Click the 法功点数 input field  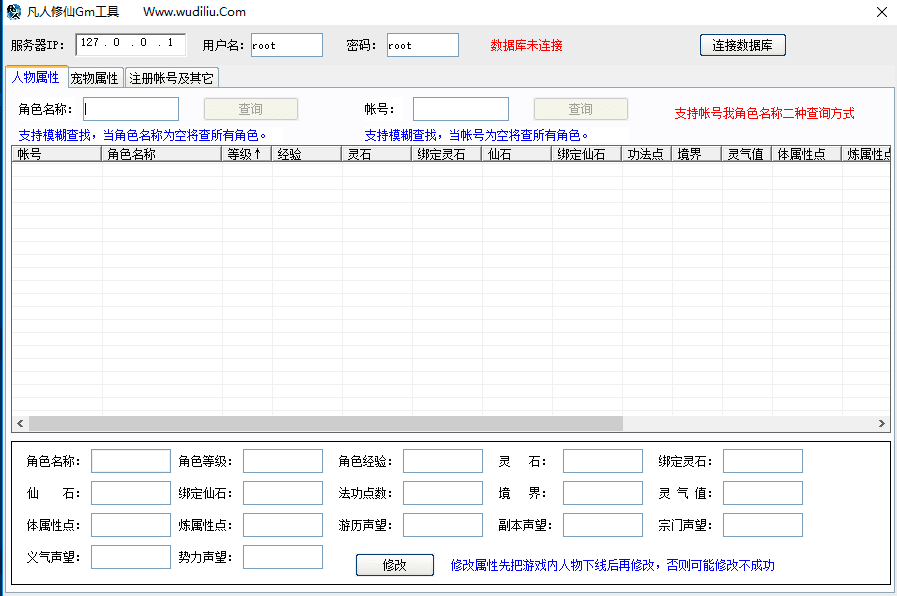[x=443, y=493]
